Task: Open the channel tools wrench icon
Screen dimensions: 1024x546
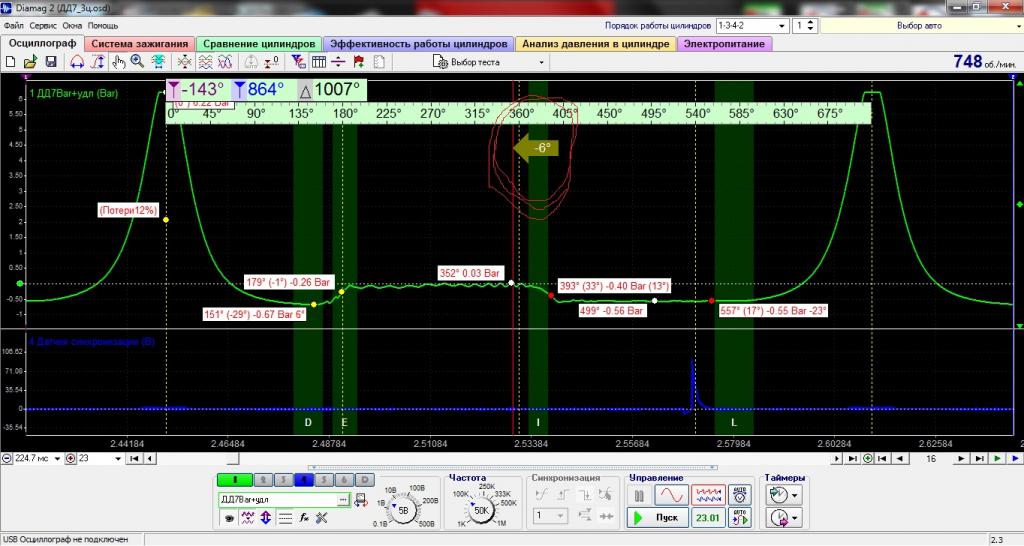Action: point(321,518)
